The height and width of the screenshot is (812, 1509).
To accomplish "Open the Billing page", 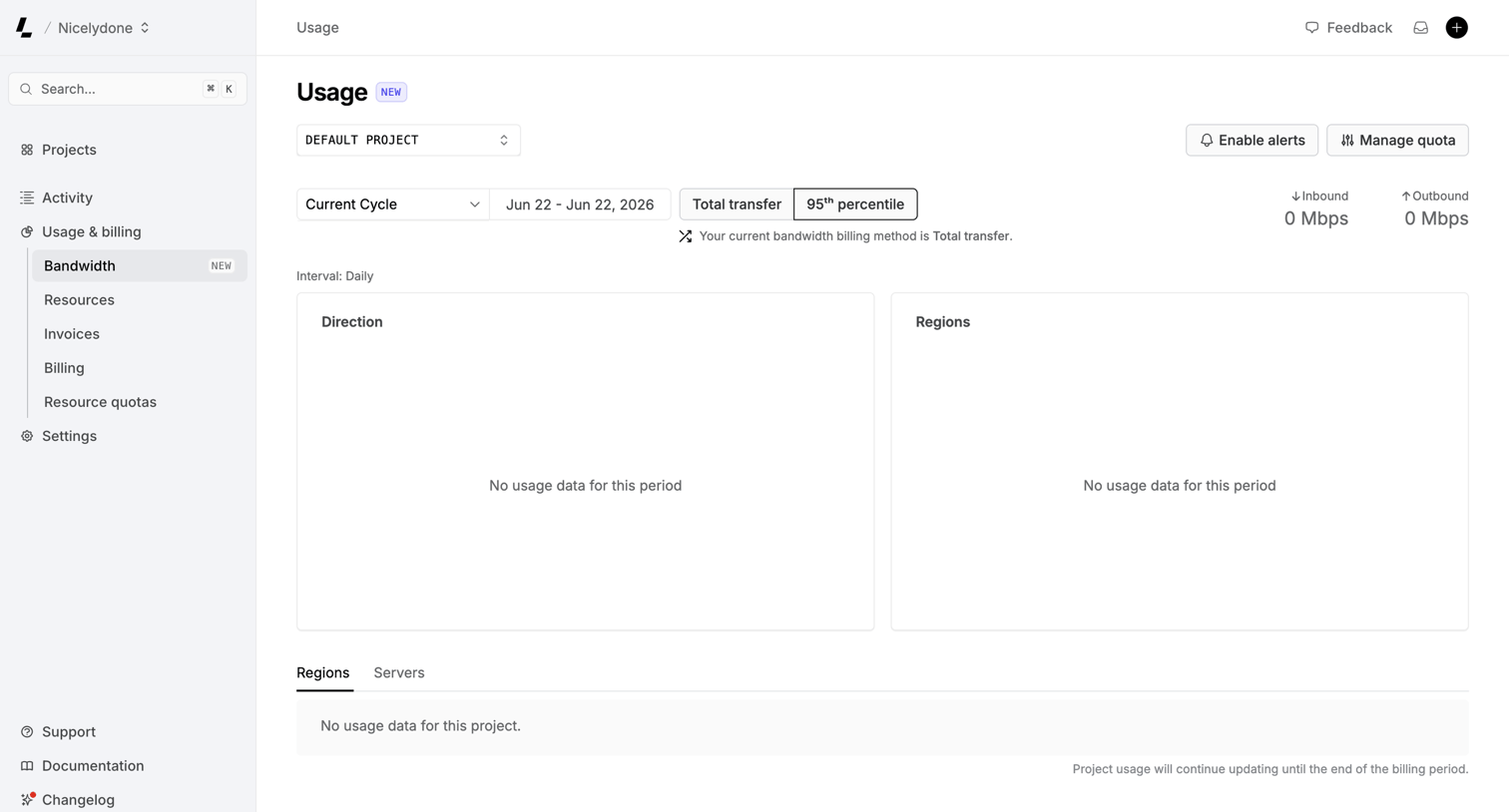I will coord(64,367).
